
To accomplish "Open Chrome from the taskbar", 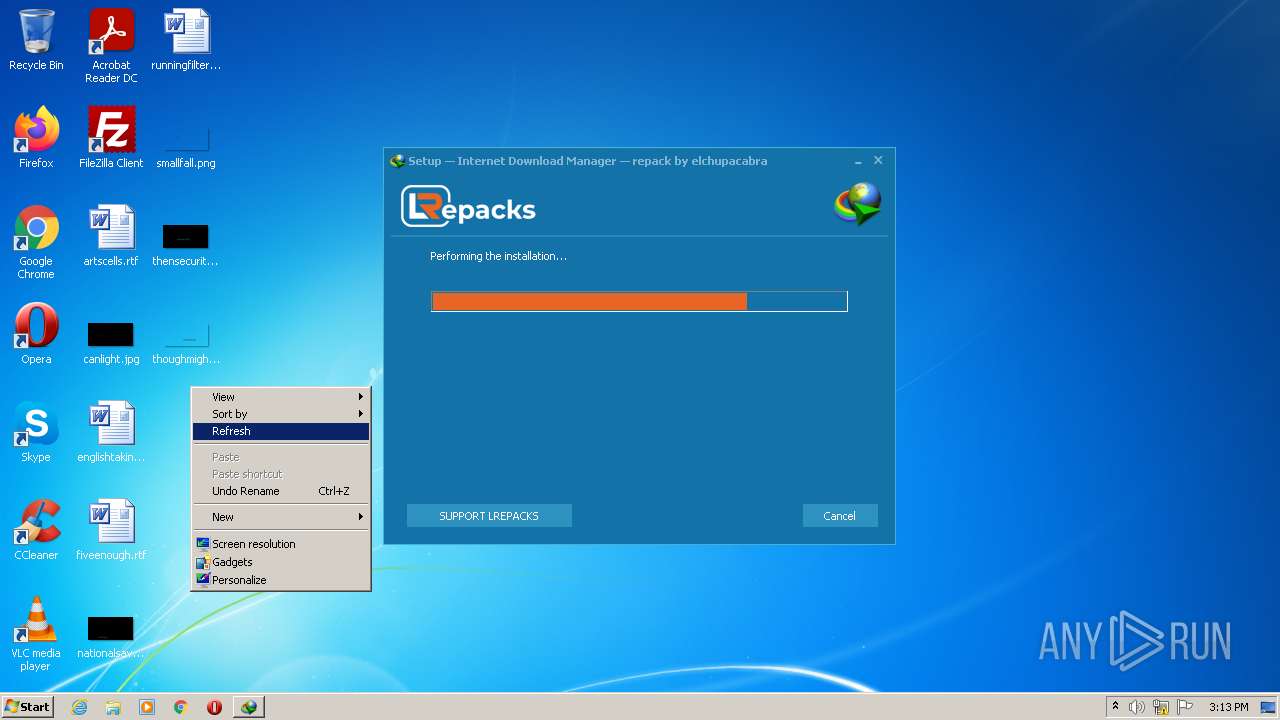I will tap(181, 707).
